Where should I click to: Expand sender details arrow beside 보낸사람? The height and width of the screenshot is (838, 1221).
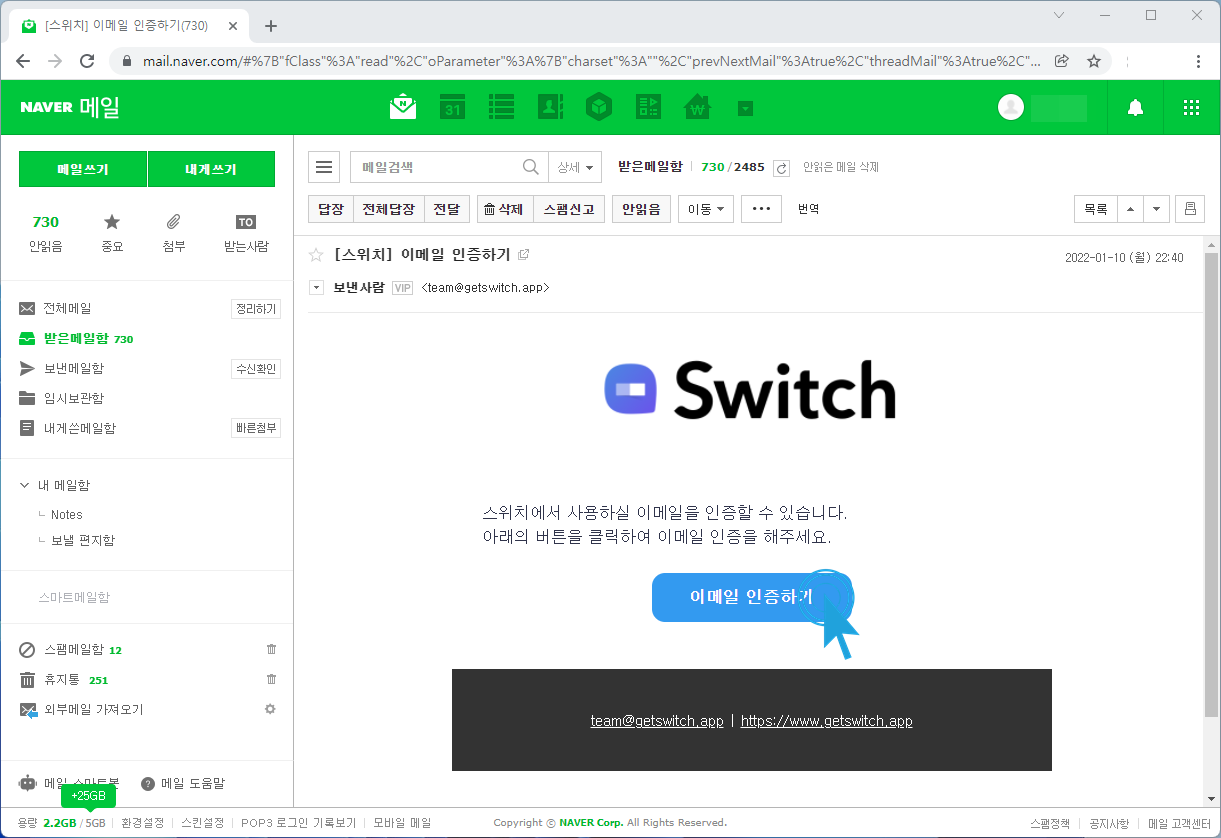click(316, 288)
